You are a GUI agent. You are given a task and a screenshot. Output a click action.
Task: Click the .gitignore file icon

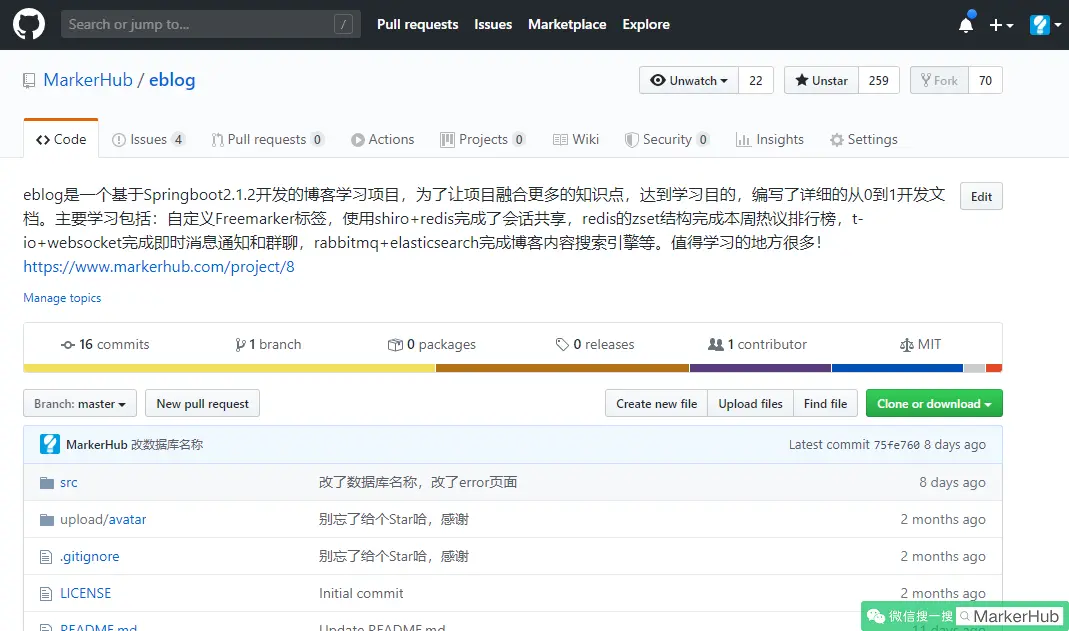(x=46, y=557)
